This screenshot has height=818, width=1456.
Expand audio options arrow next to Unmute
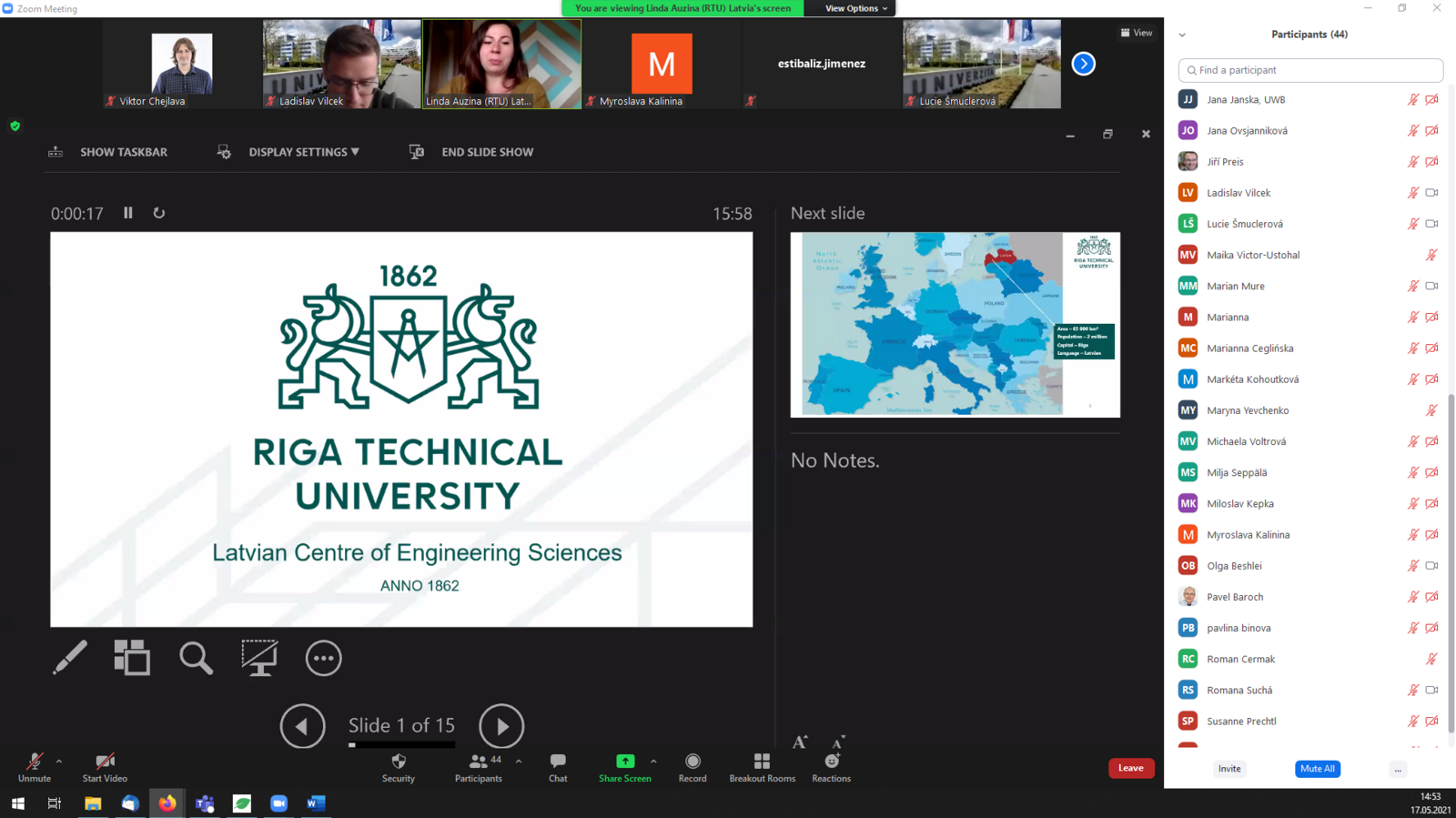point(59,761)
